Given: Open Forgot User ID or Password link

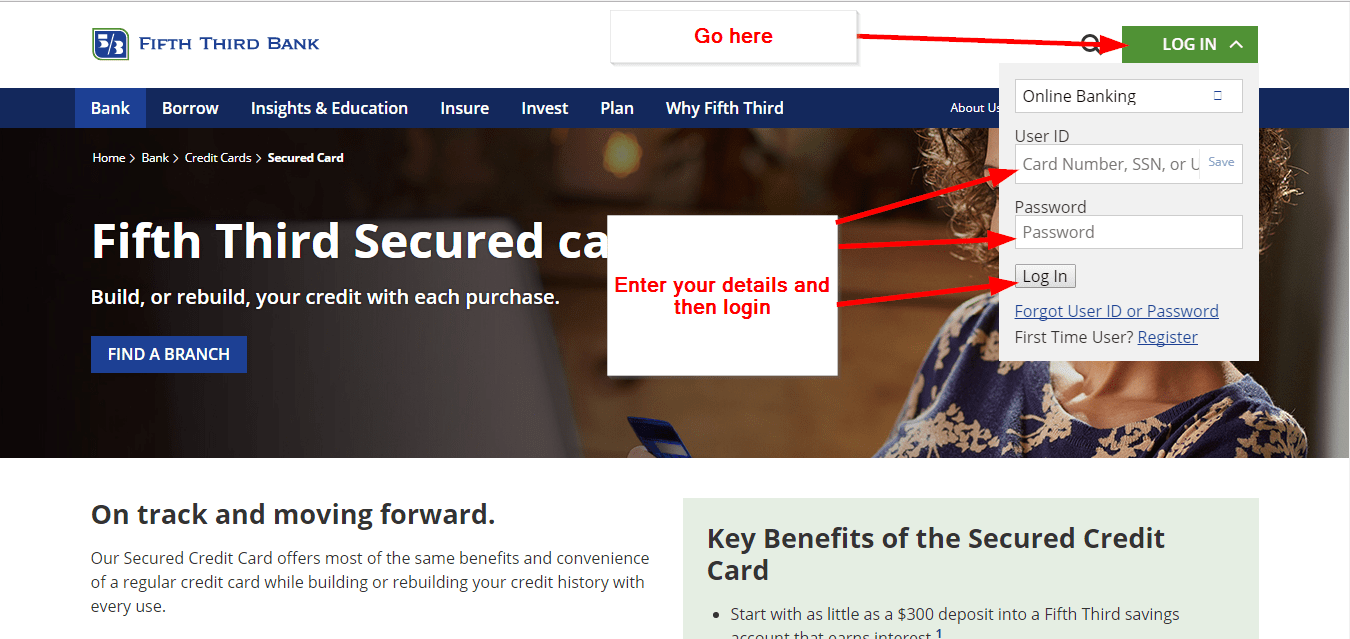Looking at the screenshot, I should [x=1116, y=311].
